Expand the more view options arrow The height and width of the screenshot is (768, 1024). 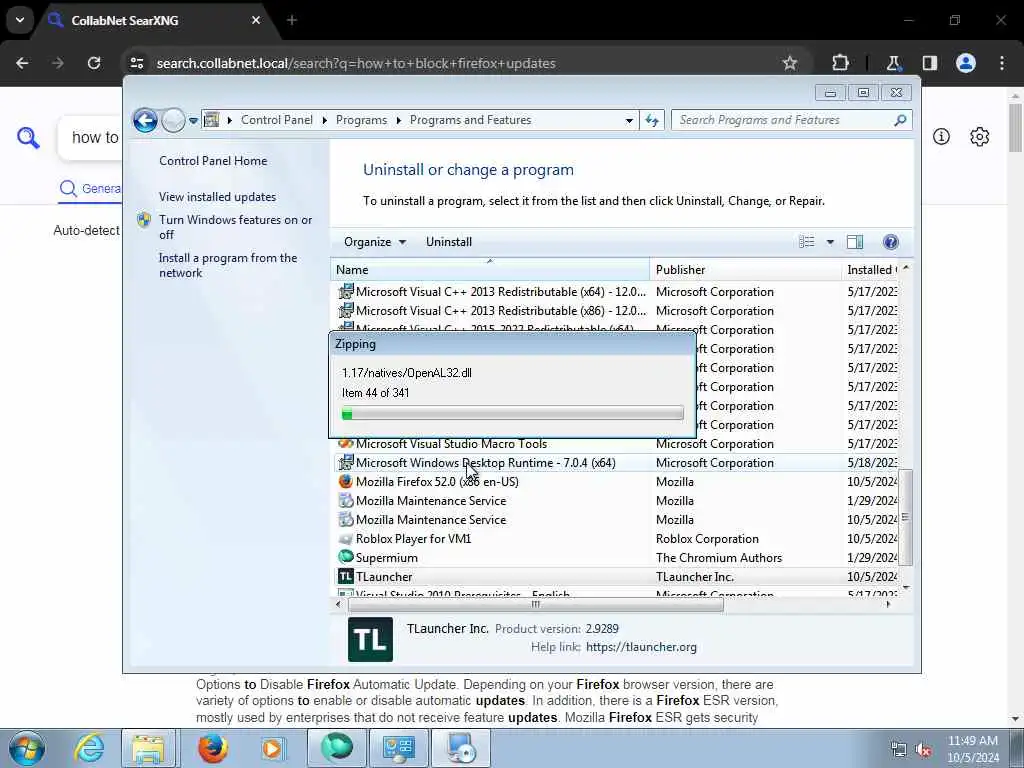(x=830, y=242)
